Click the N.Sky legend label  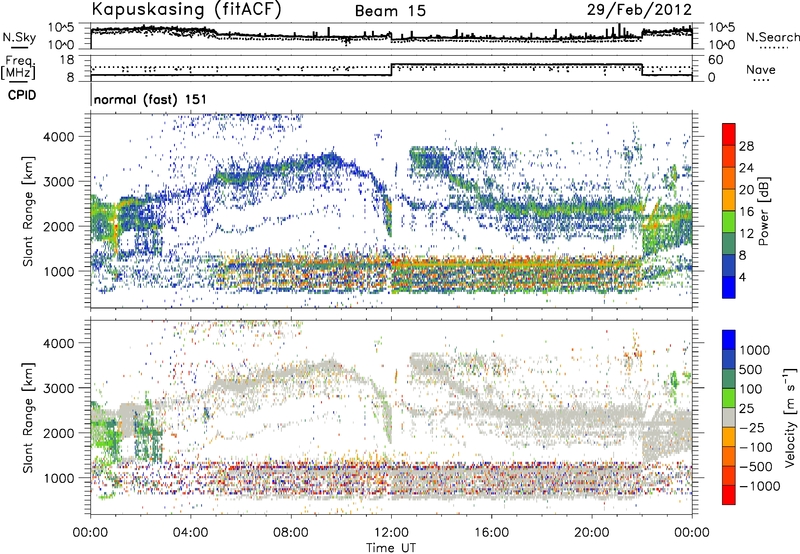[19, 37]
